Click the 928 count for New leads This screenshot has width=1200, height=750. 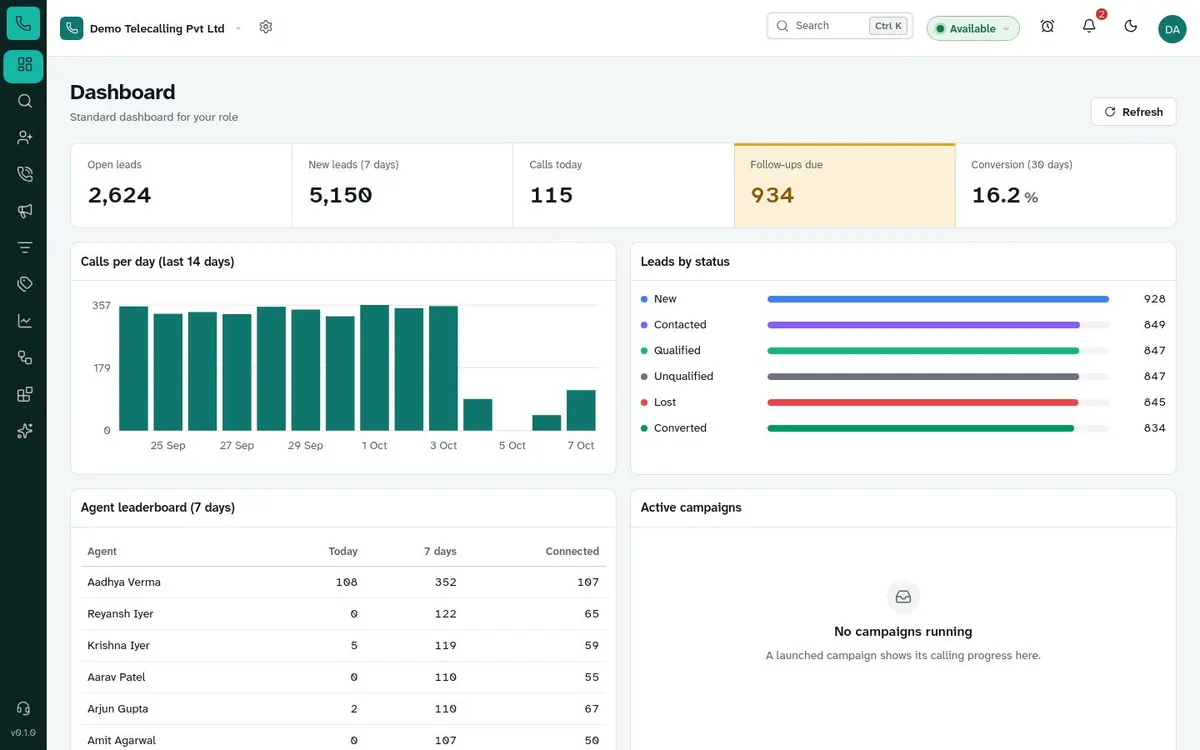(1155, 299)
